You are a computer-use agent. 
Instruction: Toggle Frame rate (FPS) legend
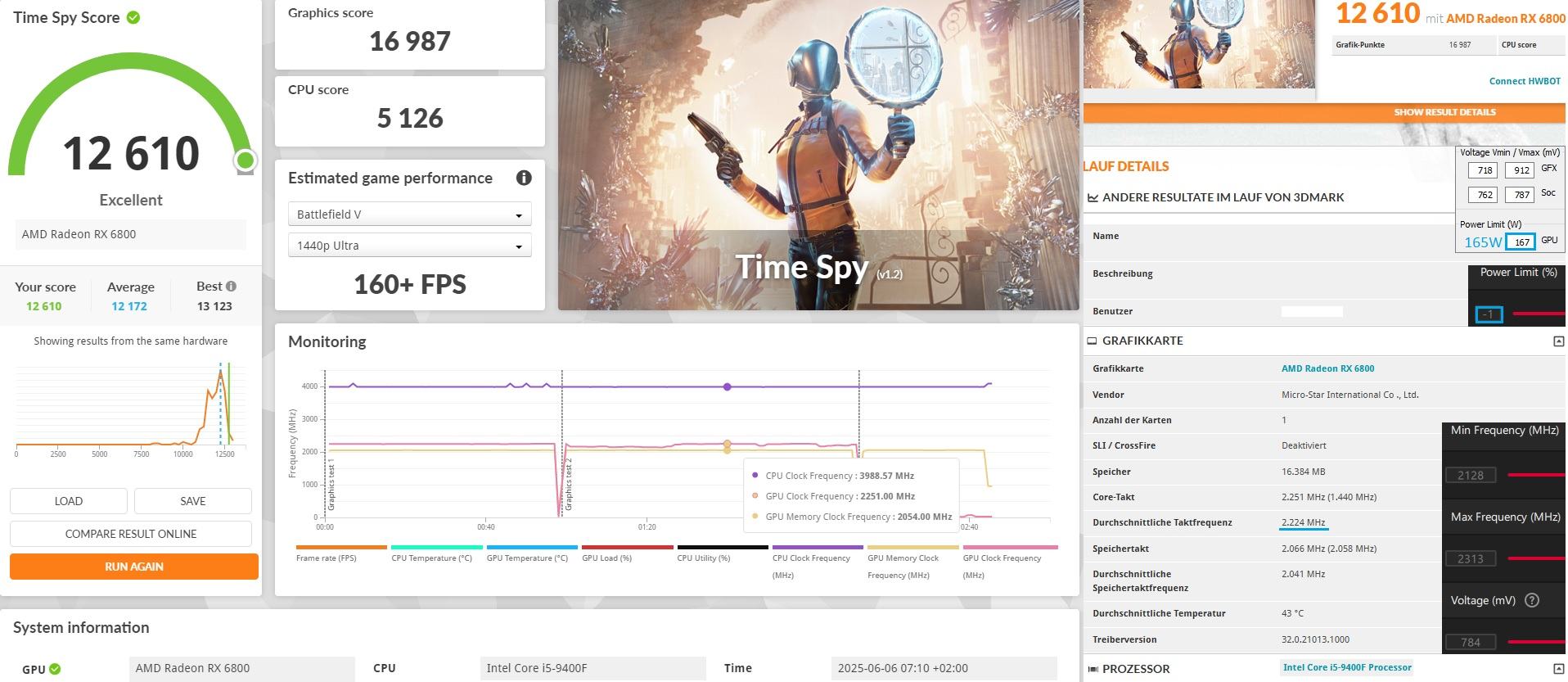(x=341, y=554)
